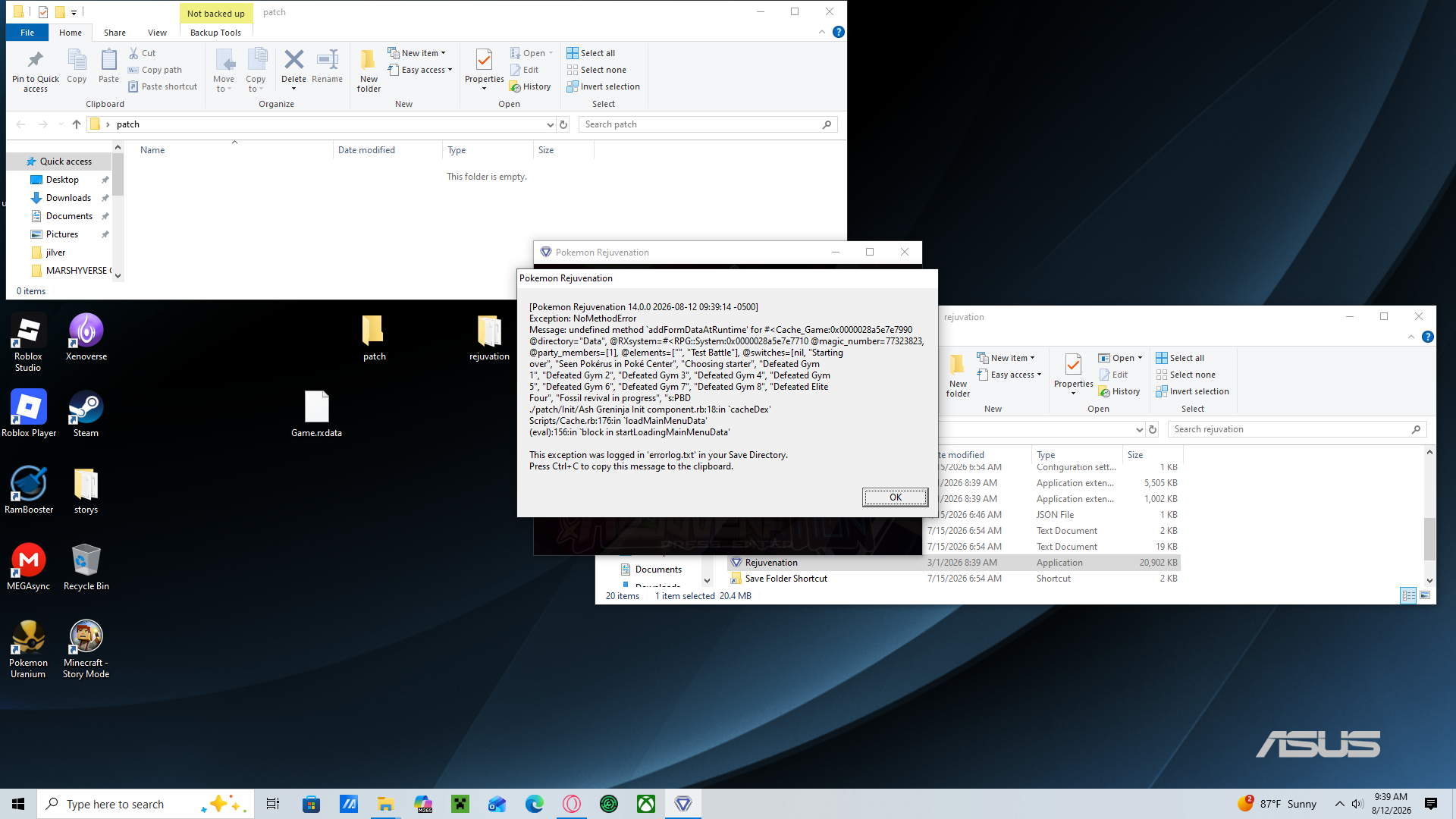The height and width of the screenshot is (819, 1456).
Task: Select Desktop in patch window Quick access
Action: point(62,180)
